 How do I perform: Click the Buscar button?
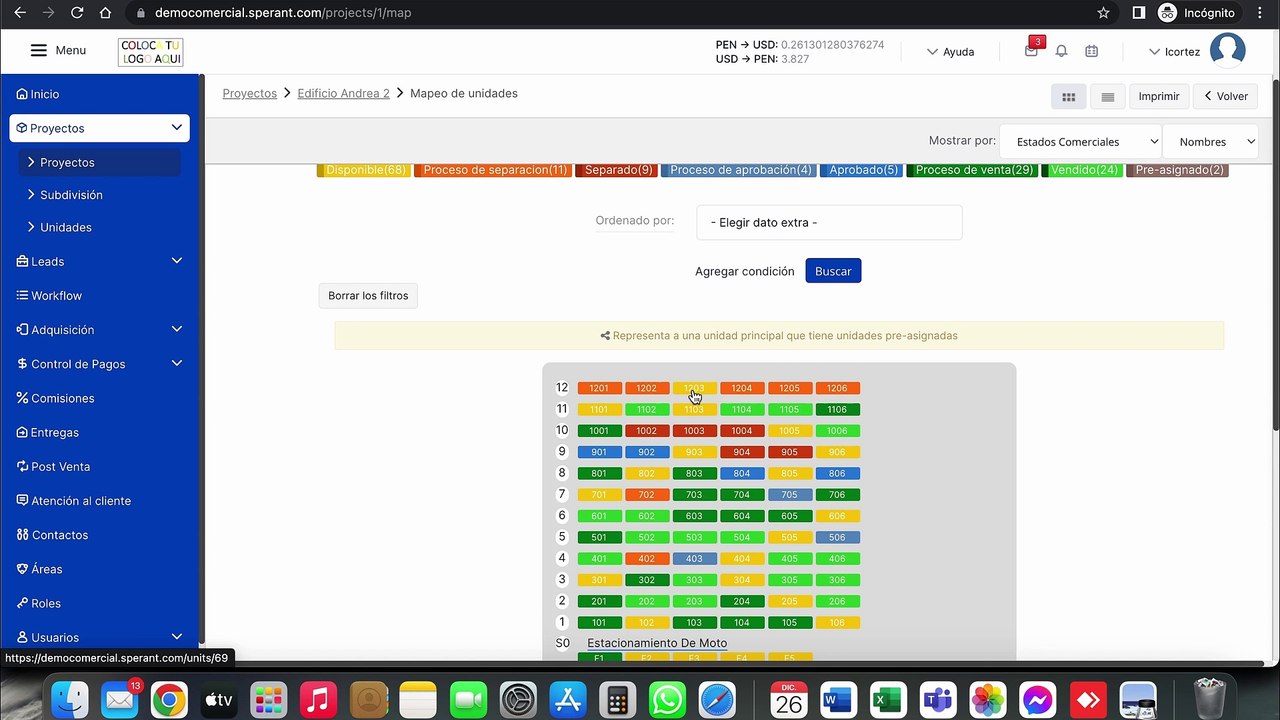[x=833, y=271]
